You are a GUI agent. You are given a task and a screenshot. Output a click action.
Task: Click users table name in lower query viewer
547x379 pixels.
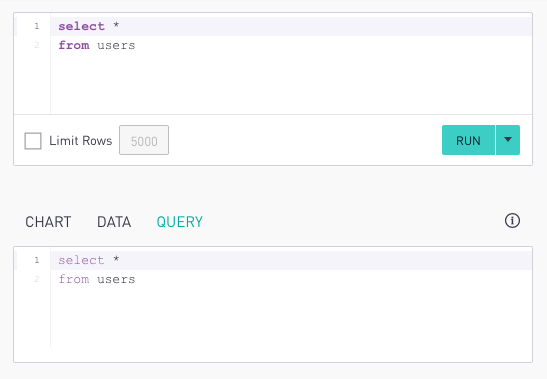tap(116, 280)
